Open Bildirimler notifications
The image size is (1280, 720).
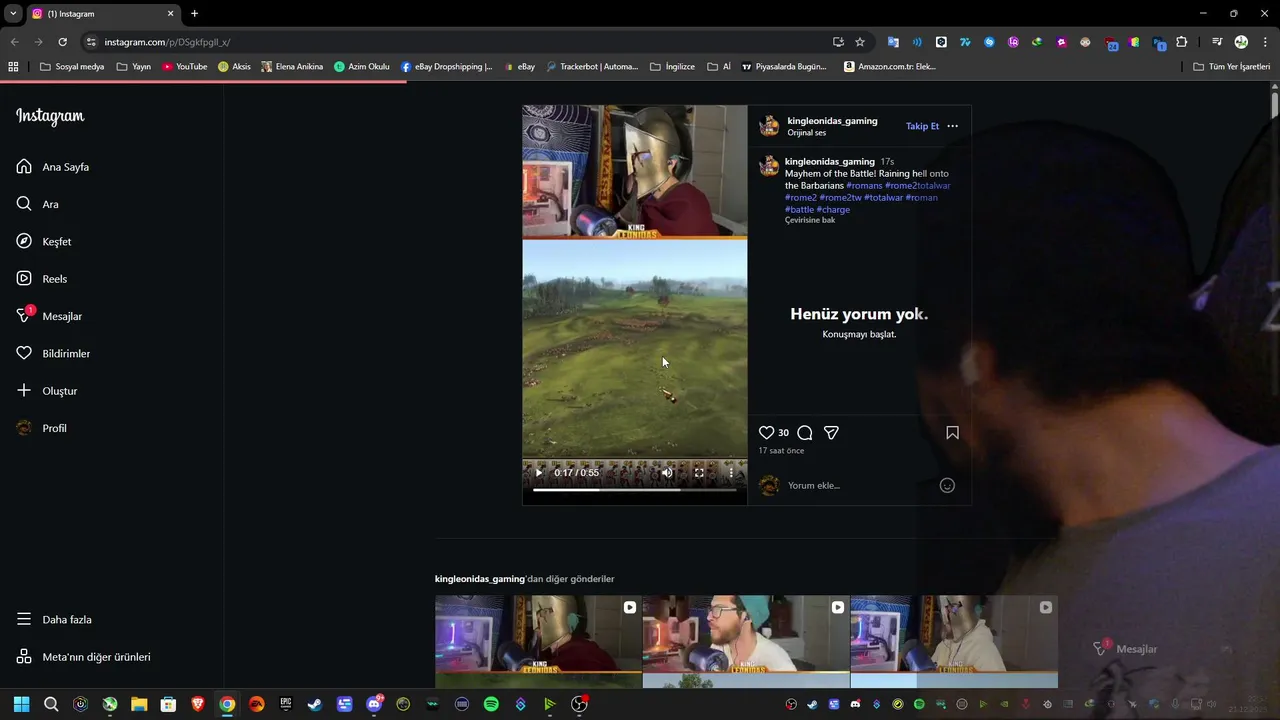coord(53,353)
